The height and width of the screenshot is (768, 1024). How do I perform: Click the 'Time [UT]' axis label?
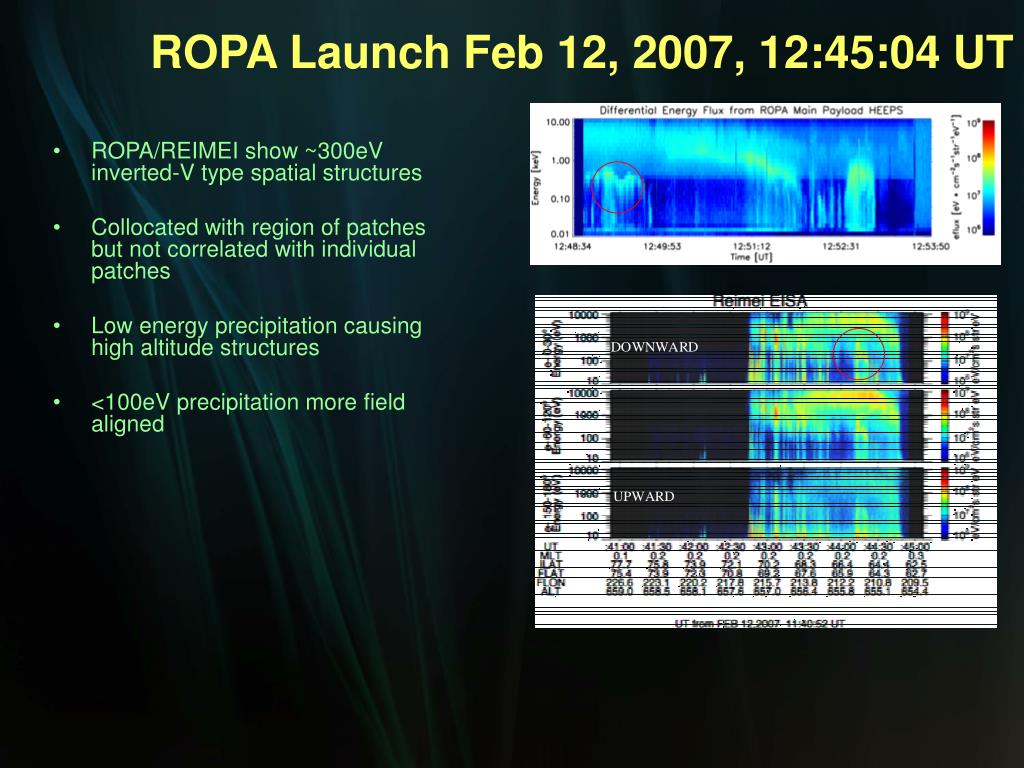click(751, 257)
